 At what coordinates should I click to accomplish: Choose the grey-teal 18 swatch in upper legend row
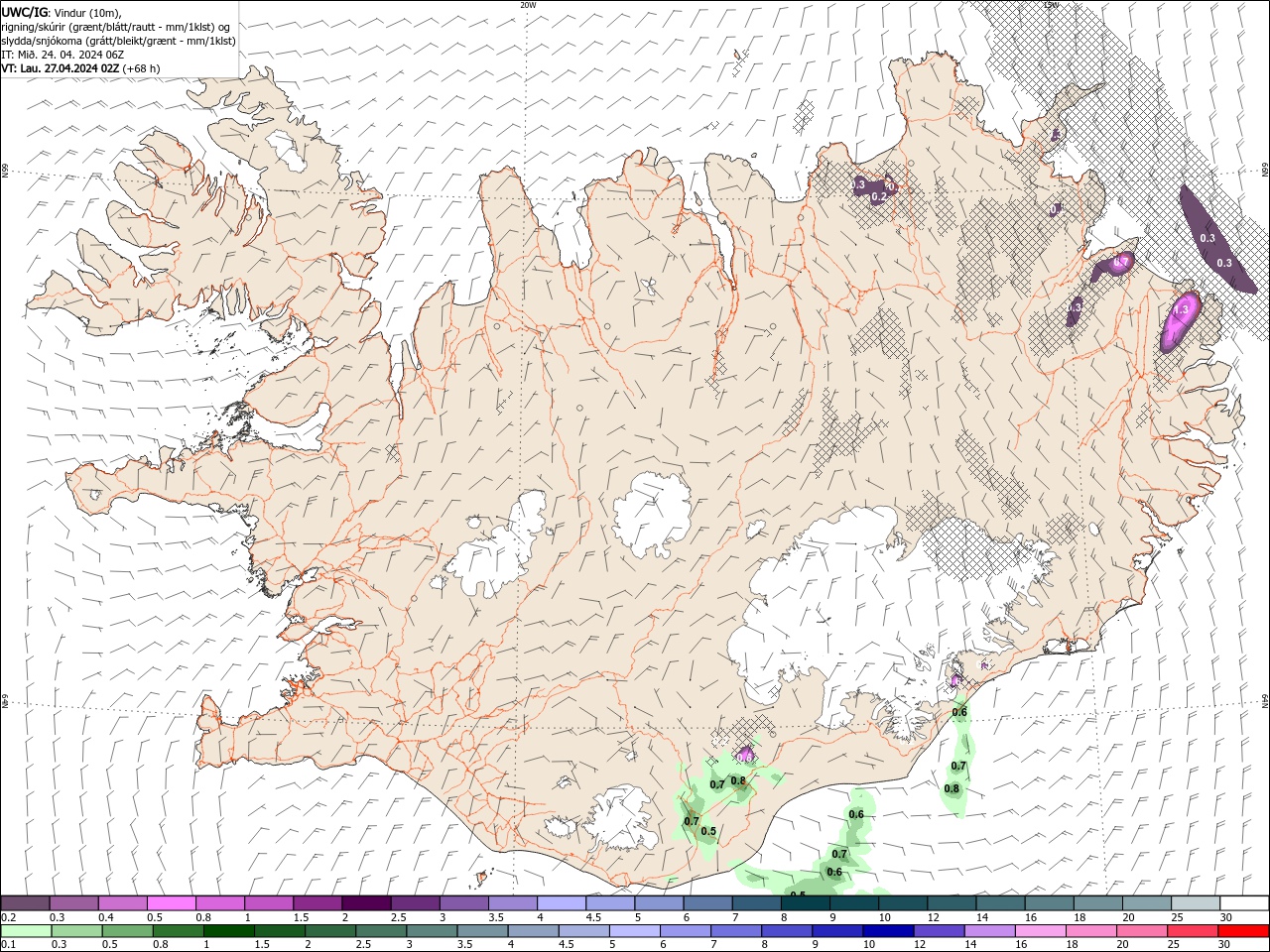pyautogui.click(x=1098, y=903)
